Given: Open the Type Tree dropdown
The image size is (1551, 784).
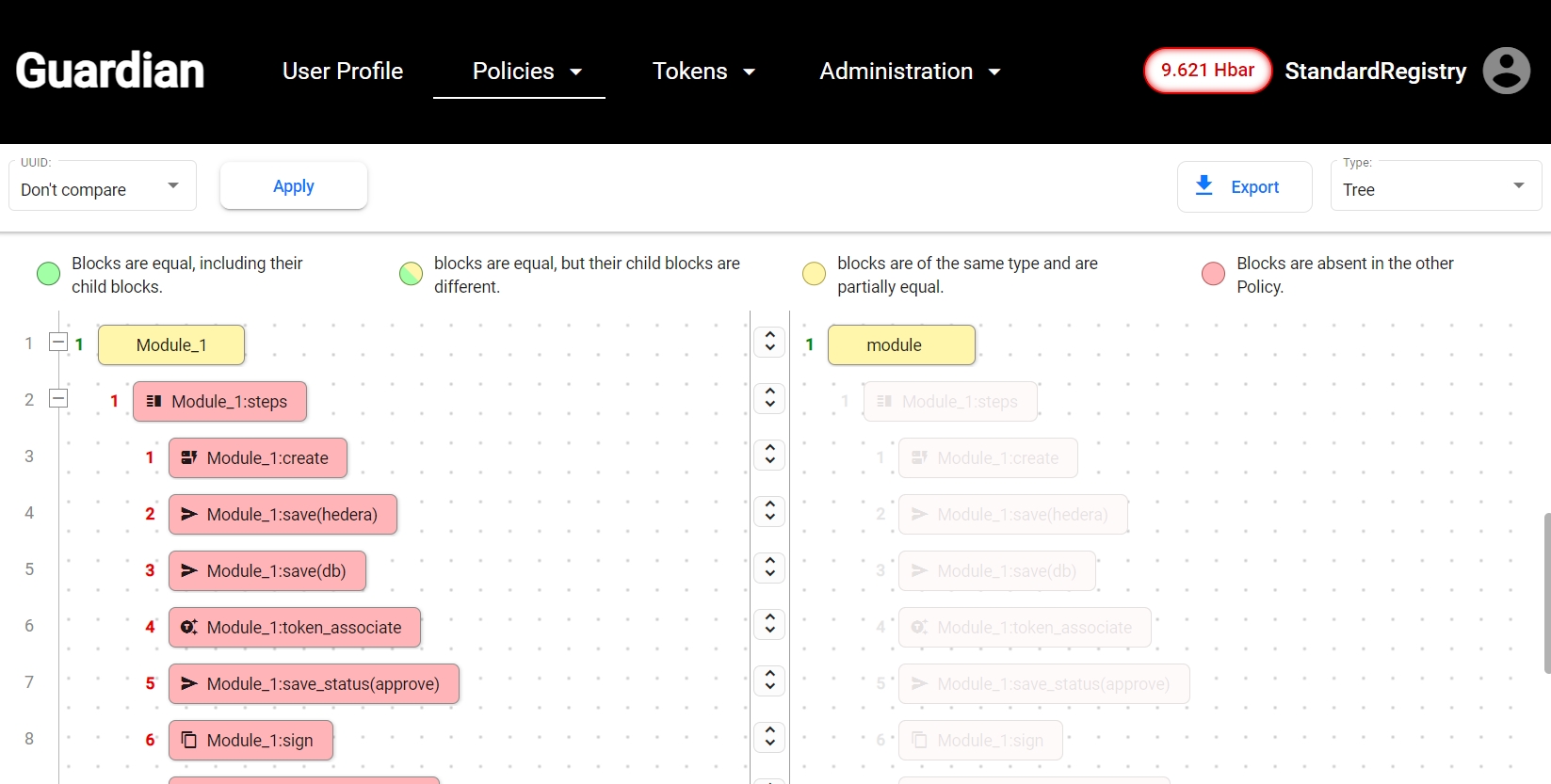Looking at the screenshot, I should click(x=1434, y=188).
